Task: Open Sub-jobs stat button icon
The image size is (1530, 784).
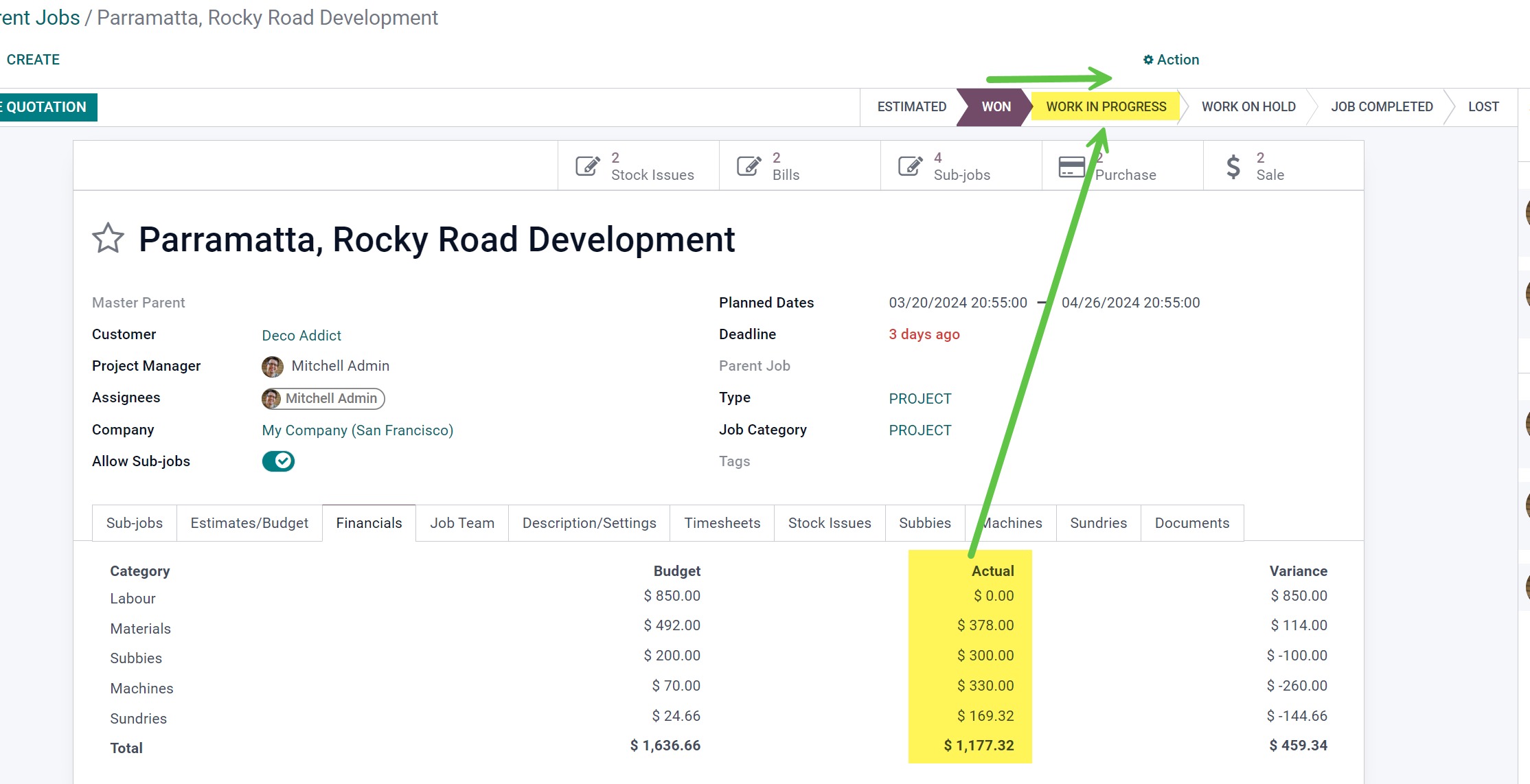Action: point(911,166)
